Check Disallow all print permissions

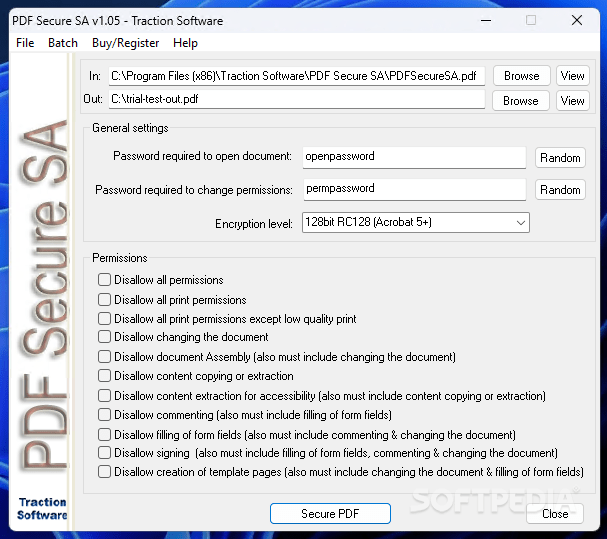[x=104, y=299]
